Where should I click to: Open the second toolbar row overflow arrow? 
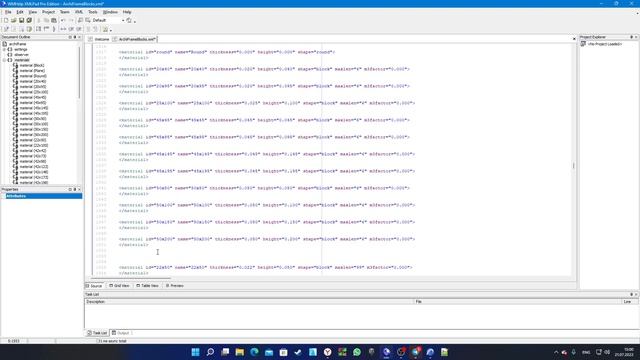point(111,30)
